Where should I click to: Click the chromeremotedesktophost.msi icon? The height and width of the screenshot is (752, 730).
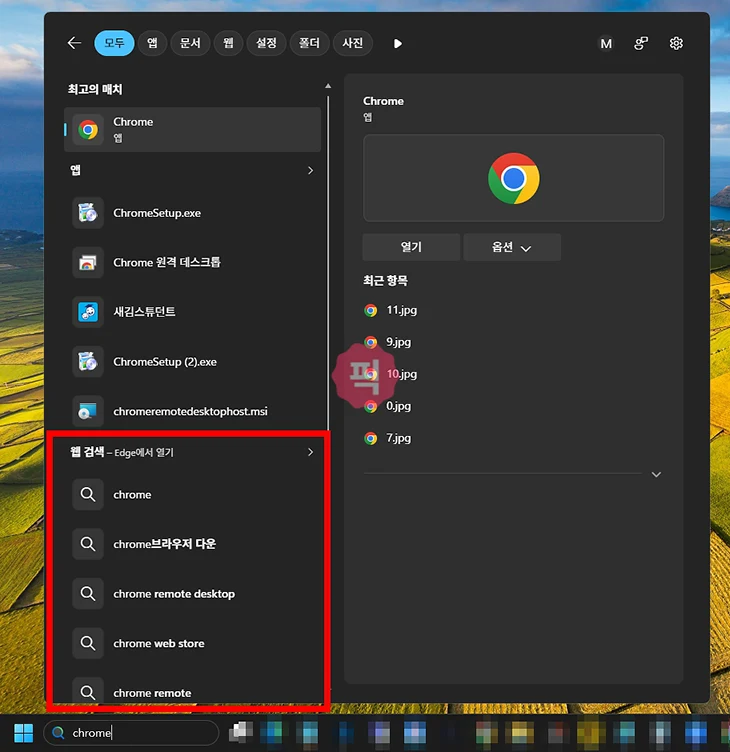(x=88, y=411)
